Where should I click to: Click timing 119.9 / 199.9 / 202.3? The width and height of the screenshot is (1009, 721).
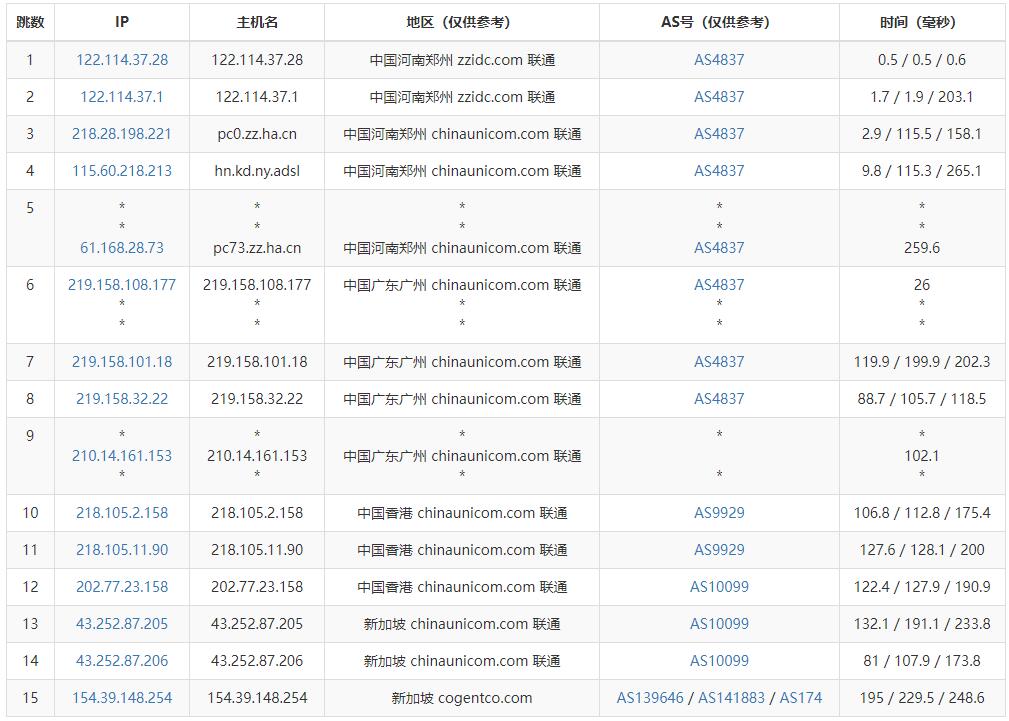(921, 362)
